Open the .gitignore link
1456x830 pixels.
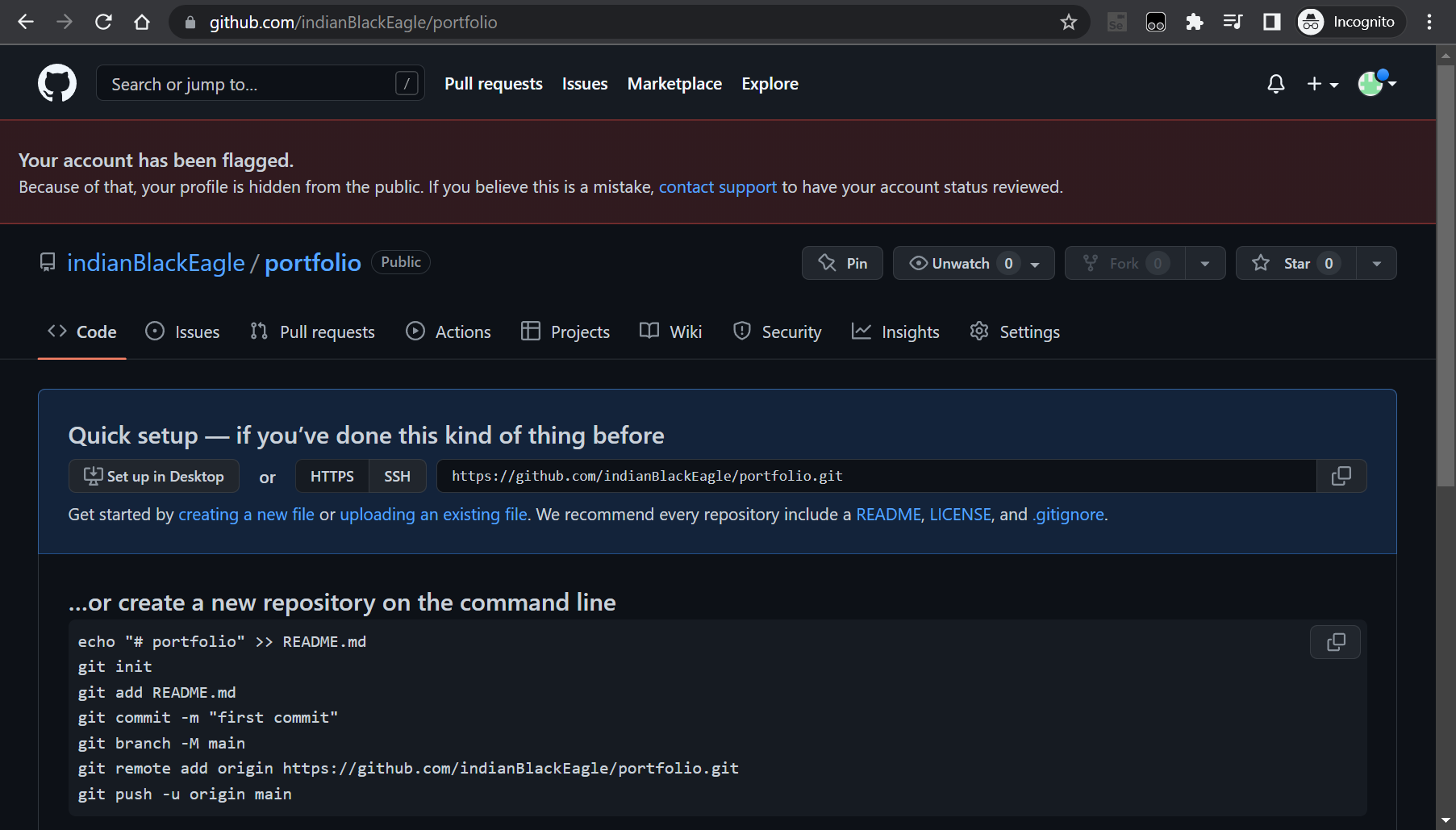point(1069,515)
